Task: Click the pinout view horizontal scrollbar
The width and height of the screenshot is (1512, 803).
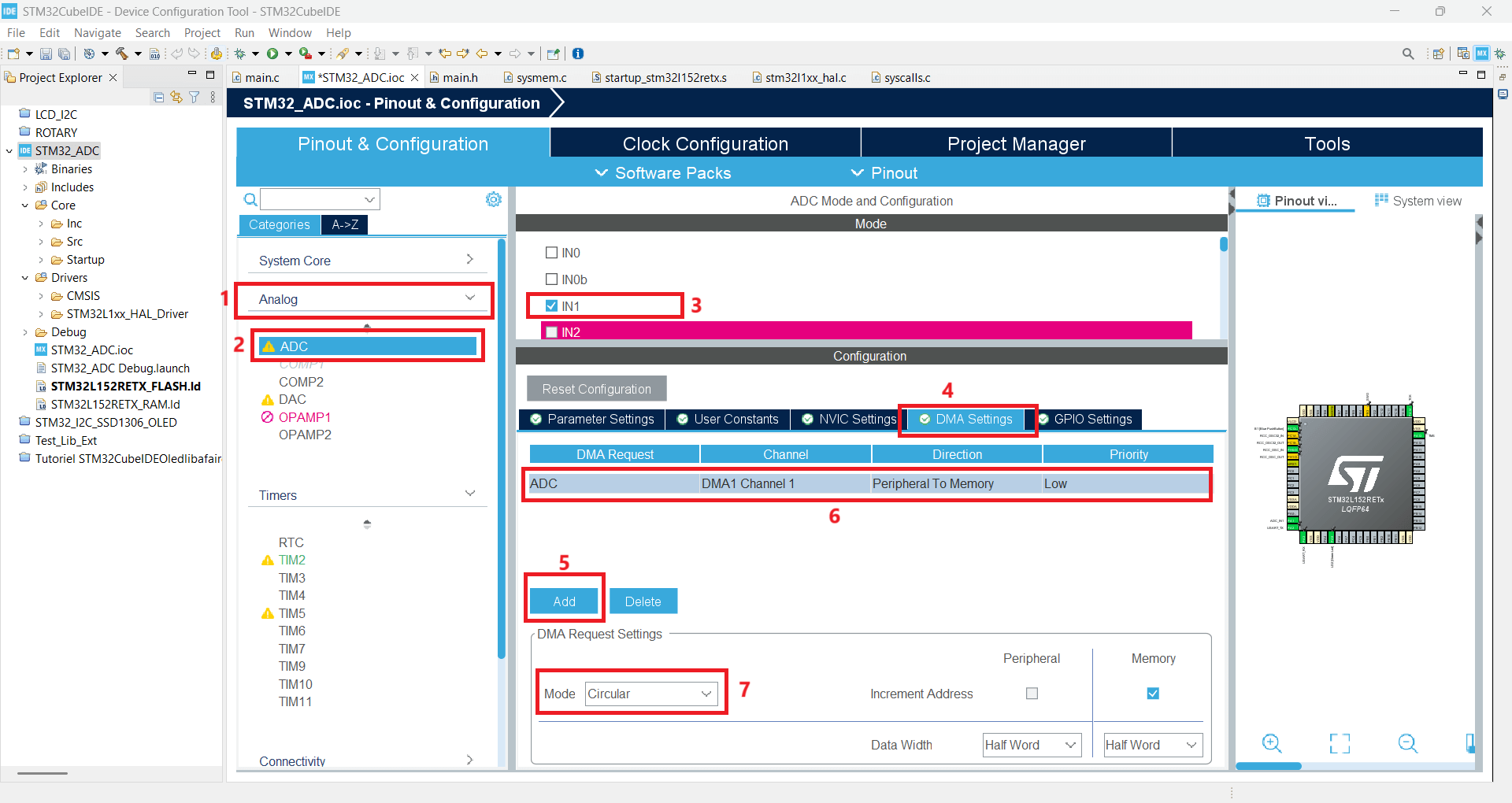Action: pyautogui.click(x=1269, y=766)
